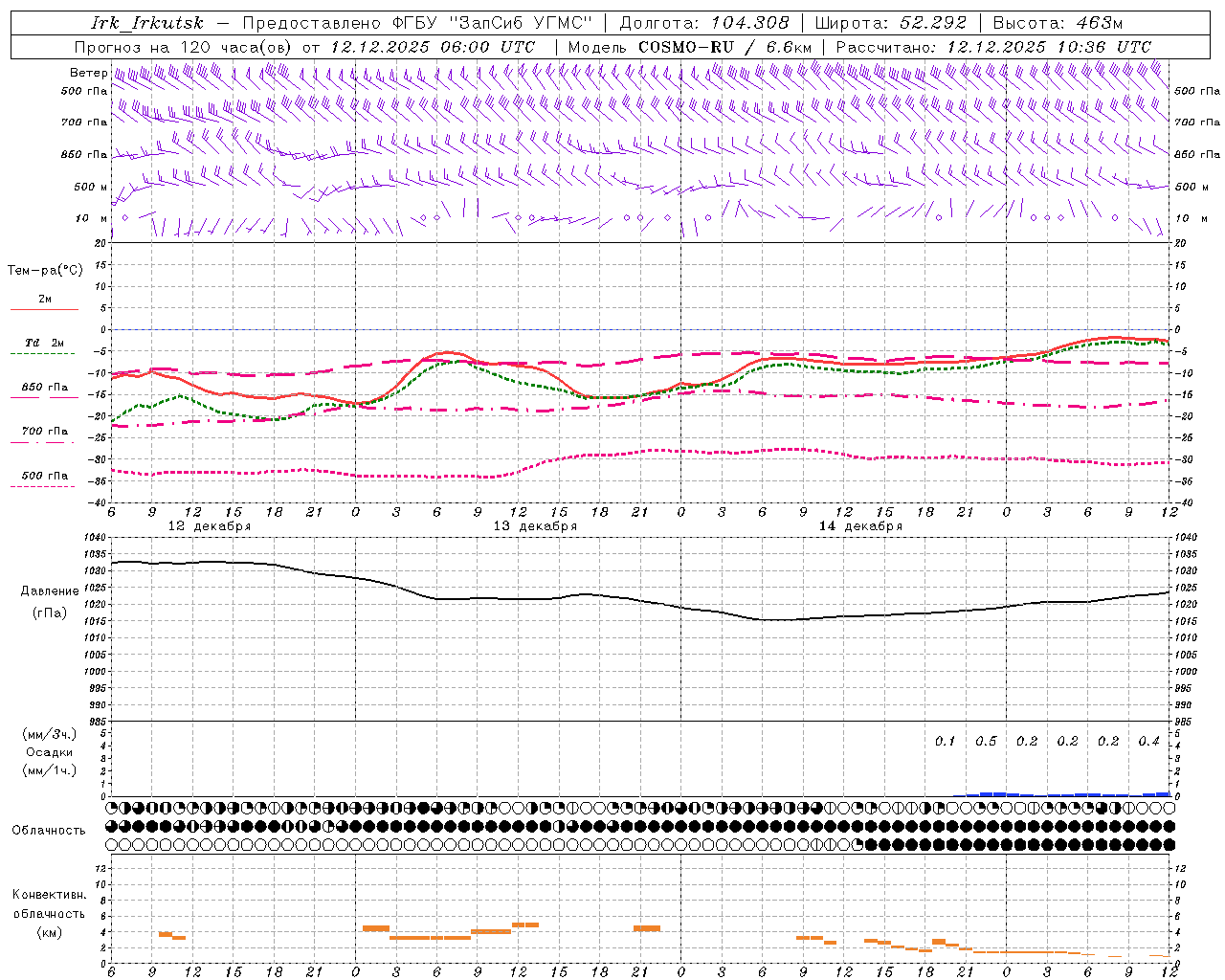The width and height of the screenshot is (1225, 980).
Task: Click the Конвективн. convective cloud label
Action: pyautogui.click(x=50, y=895)
